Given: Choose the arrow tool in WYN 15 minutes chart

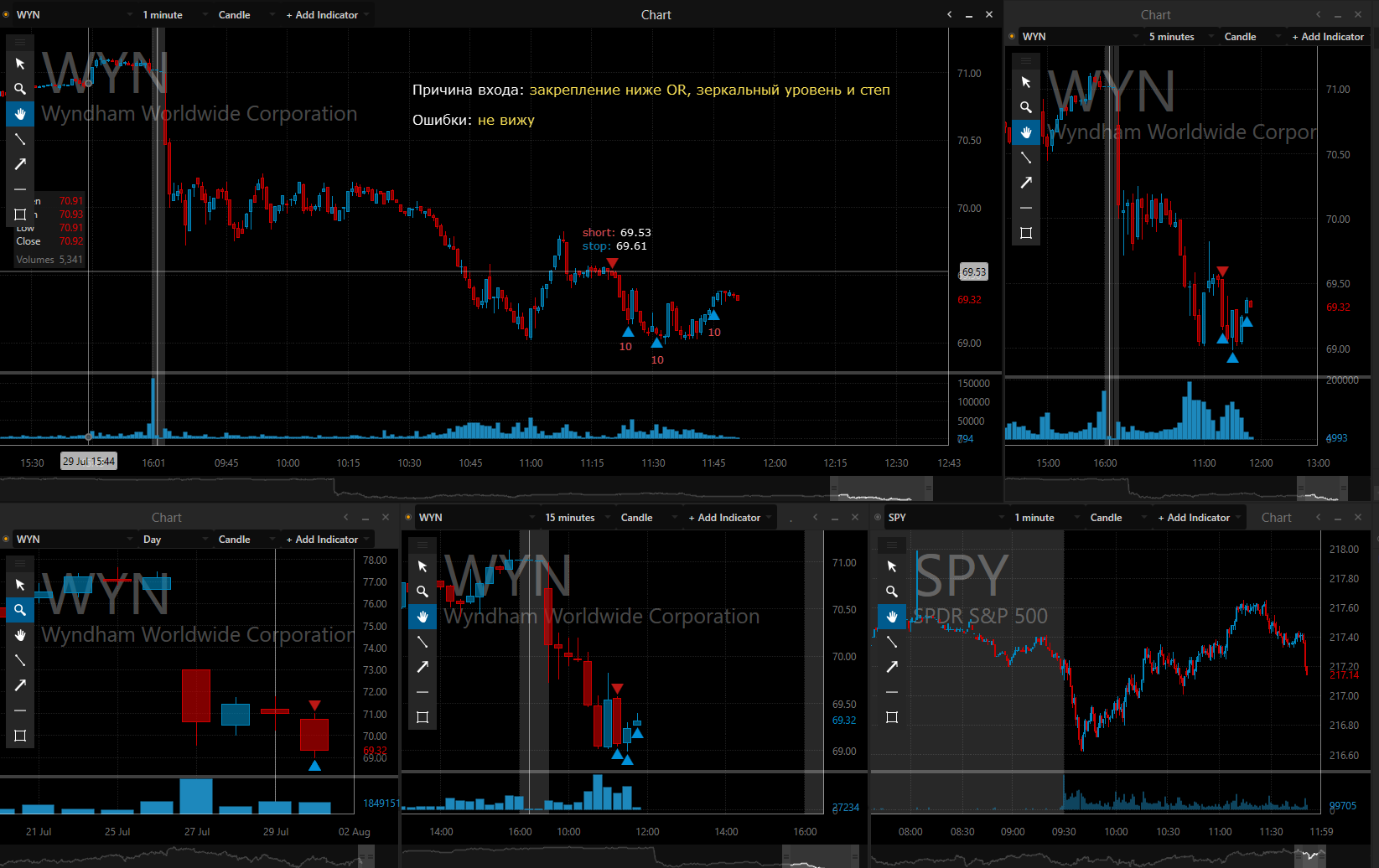Looking at the screenshot, I should click(423, 667).
